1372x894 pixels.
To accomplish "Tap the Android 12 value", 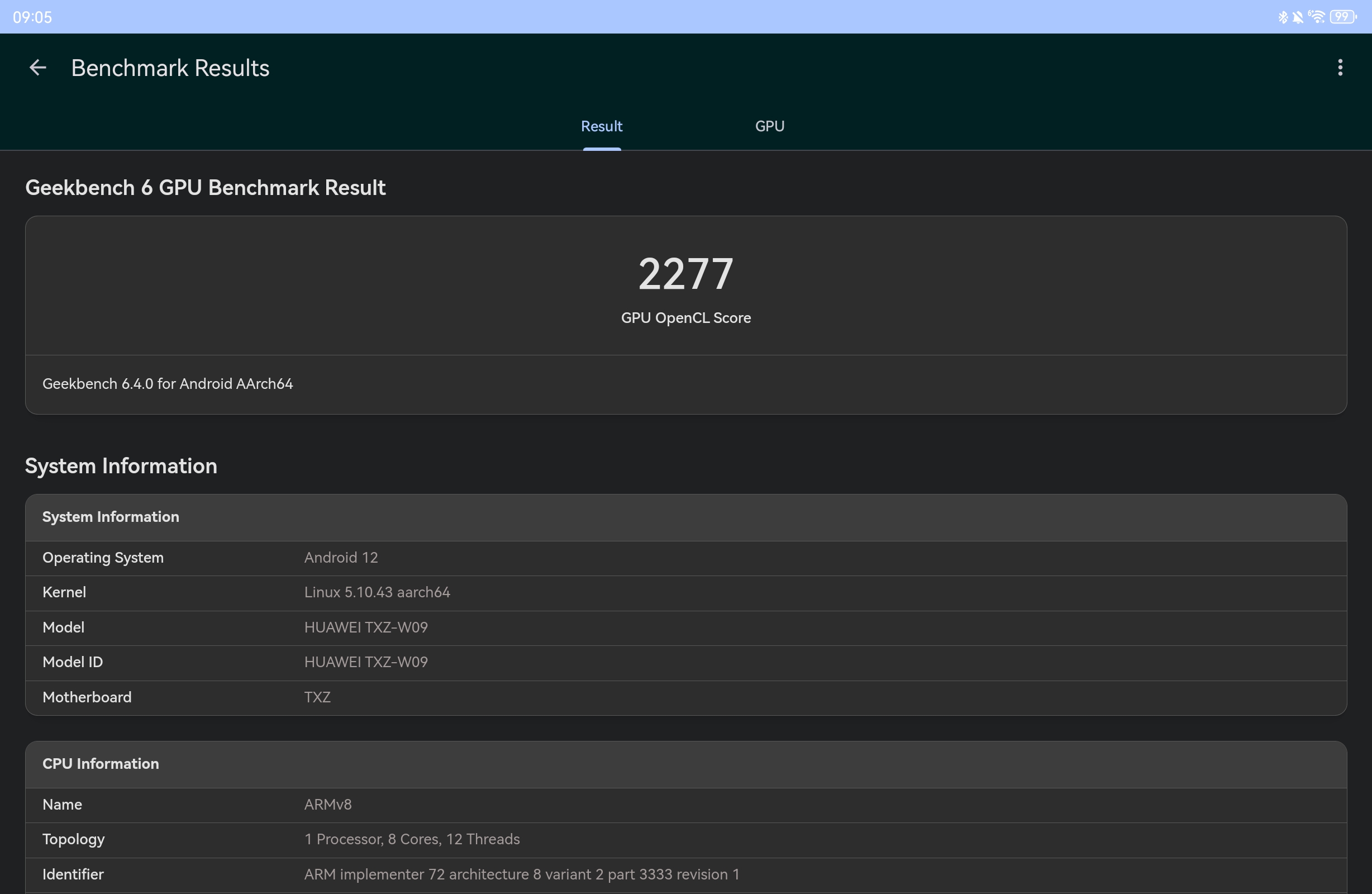I will coord(341,558).
